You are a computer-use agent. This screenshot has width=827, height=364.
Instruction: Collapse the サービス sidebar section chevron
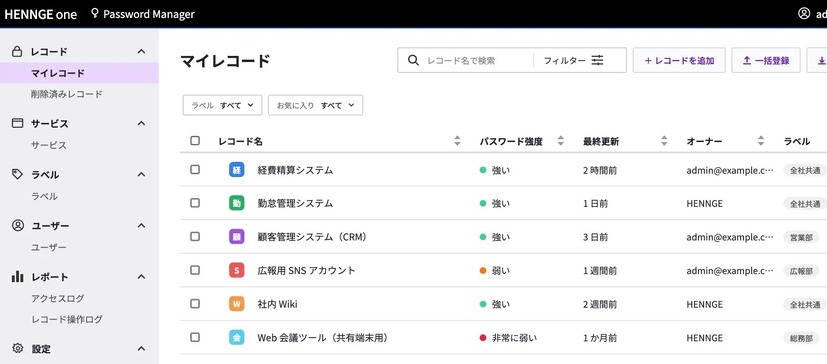pyautogui.click(x=141, y=123)
